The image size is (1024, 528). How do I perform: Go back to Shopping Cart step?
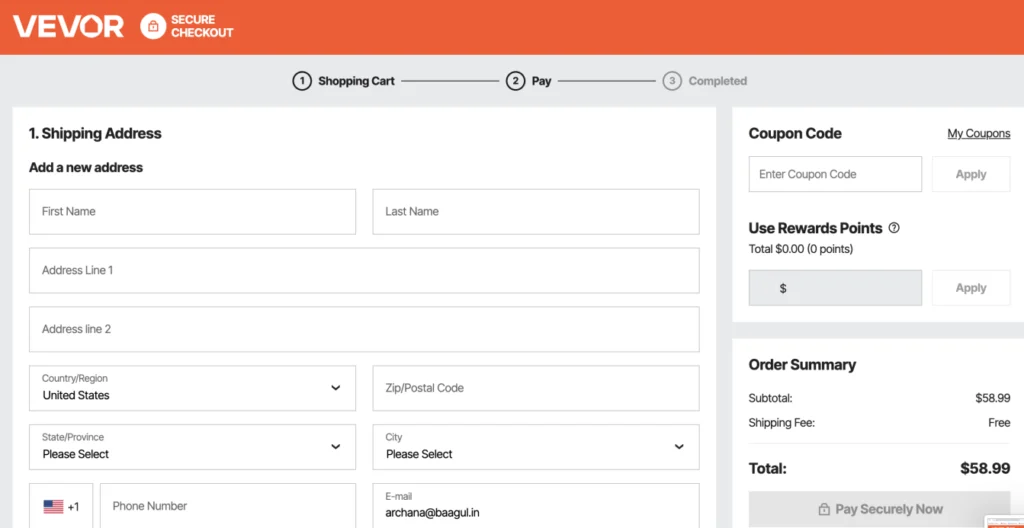[x=357, y=81]
